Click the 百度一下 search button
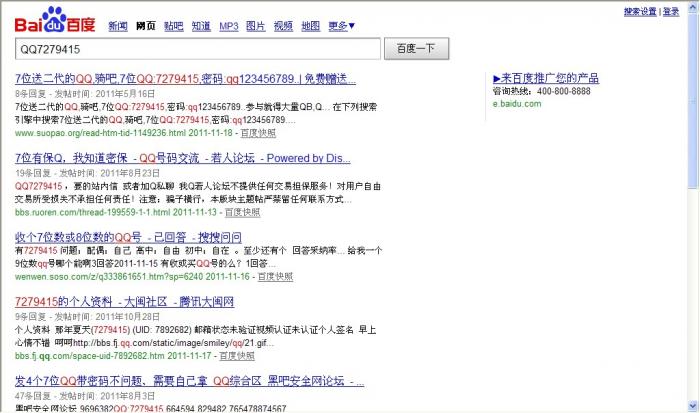This screenshot has width=700, height=413. (417, 49)
